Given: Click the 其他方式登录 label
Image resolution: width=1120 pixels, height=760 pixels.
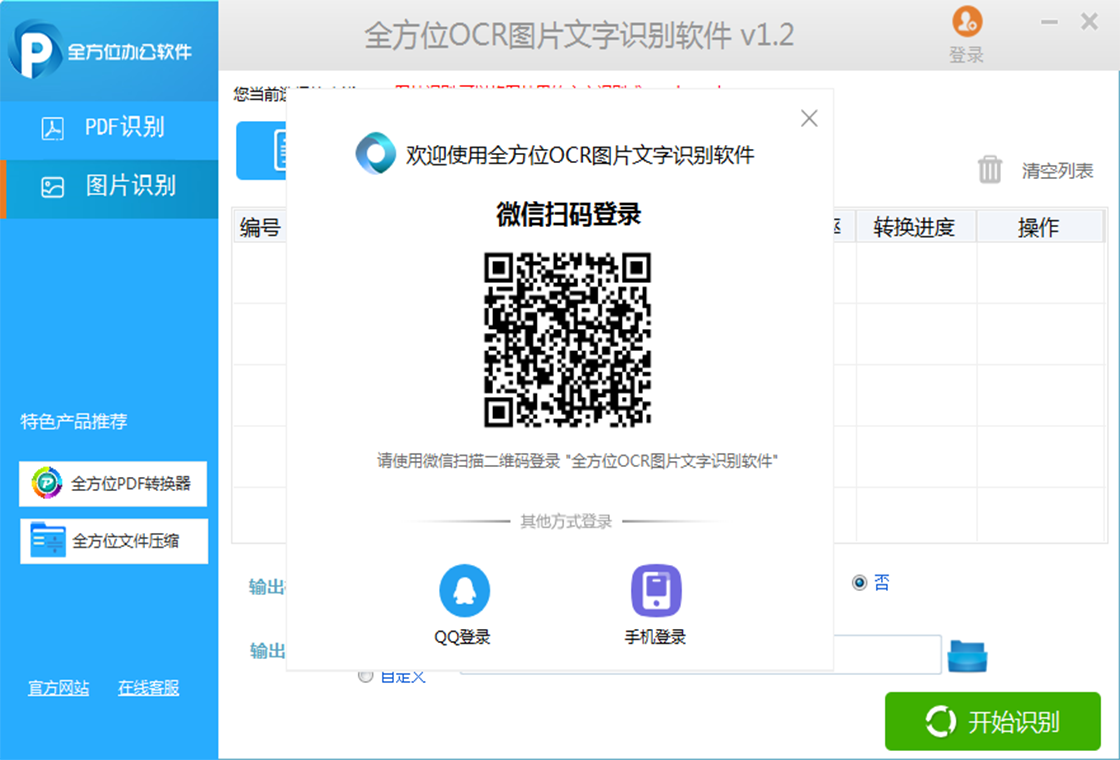Looking at the screenshot, I should point(566,521).
